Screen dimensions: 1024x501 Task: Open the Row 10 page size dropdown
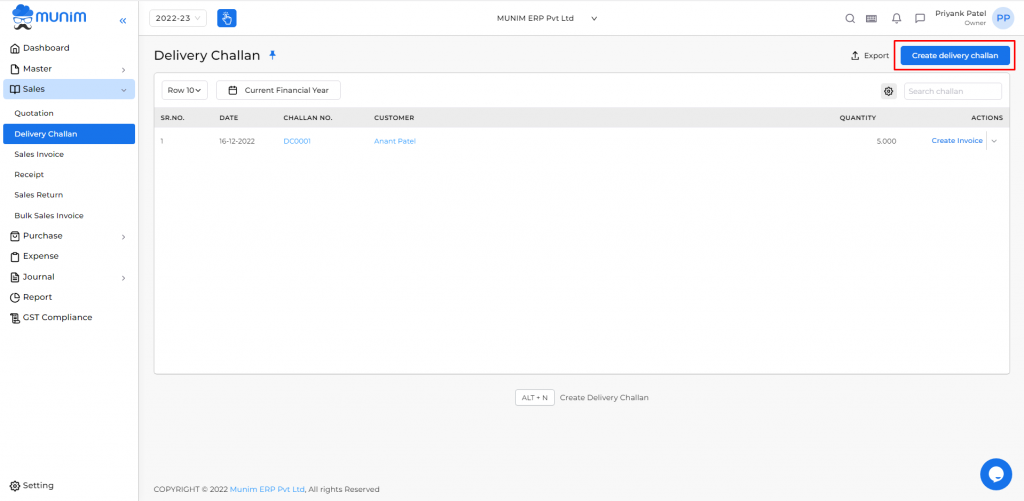184,90
